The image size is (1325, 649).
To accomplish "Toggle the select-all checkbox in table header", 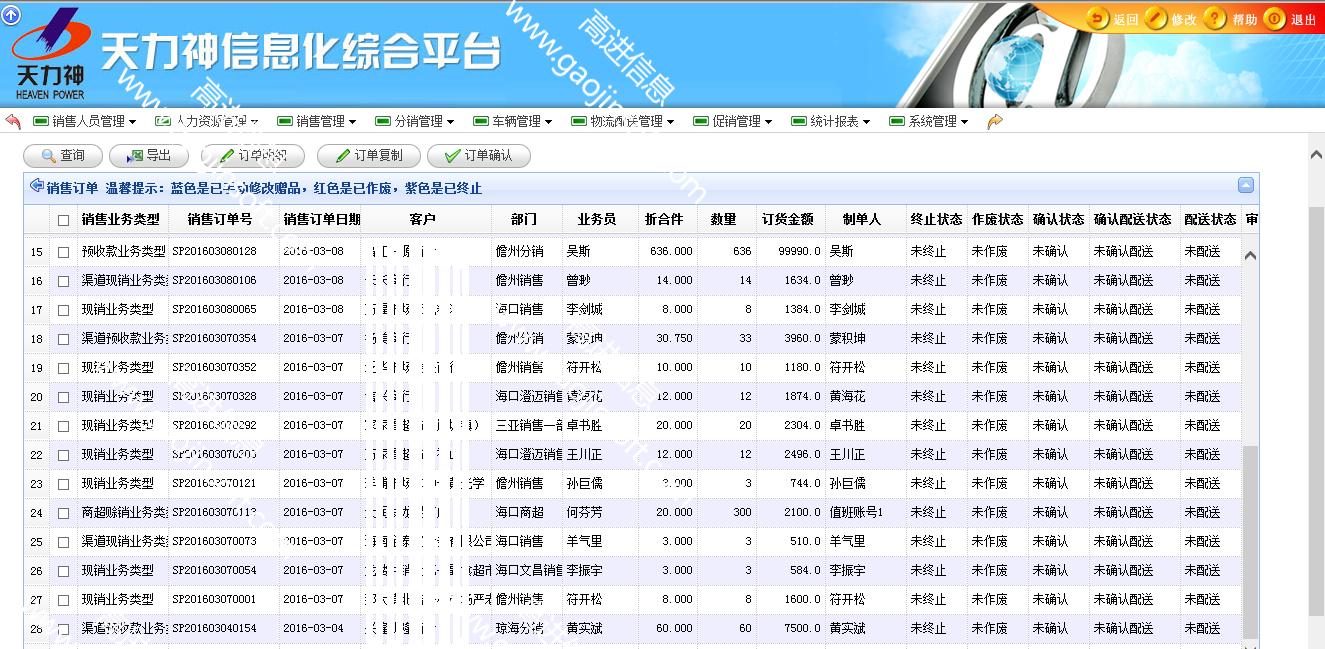I will pyautogui.click(x=64, y=220).
